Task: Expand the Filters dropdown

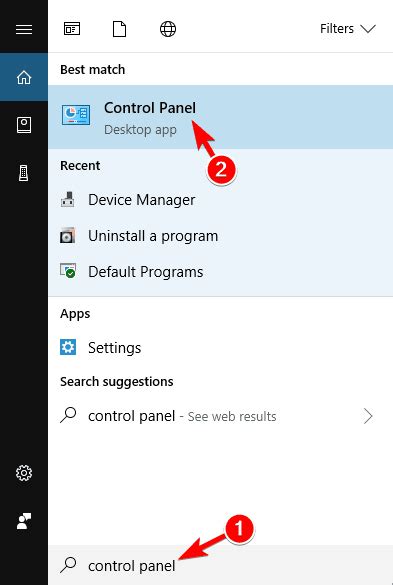Action: point(348,29)
